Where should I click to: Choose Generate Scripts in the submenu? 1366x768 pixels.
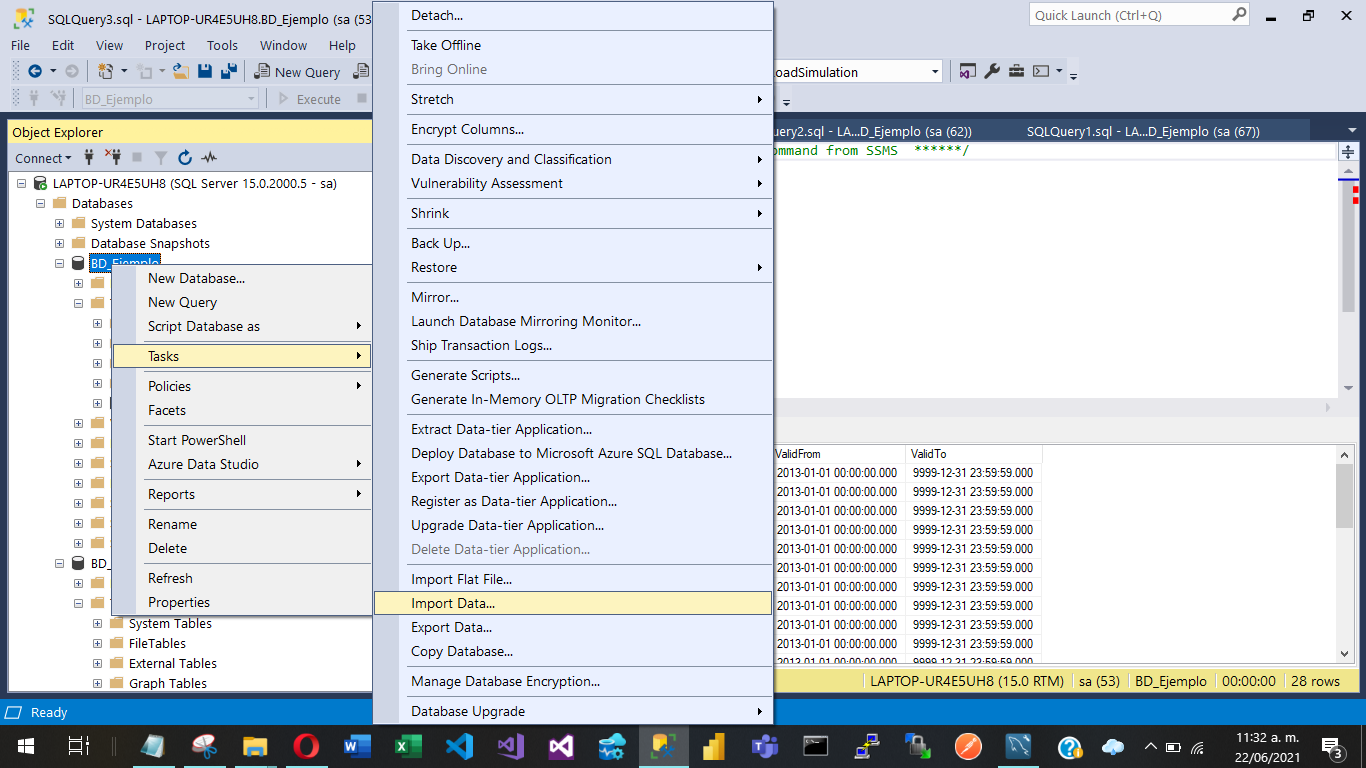[x=465, y=375]
